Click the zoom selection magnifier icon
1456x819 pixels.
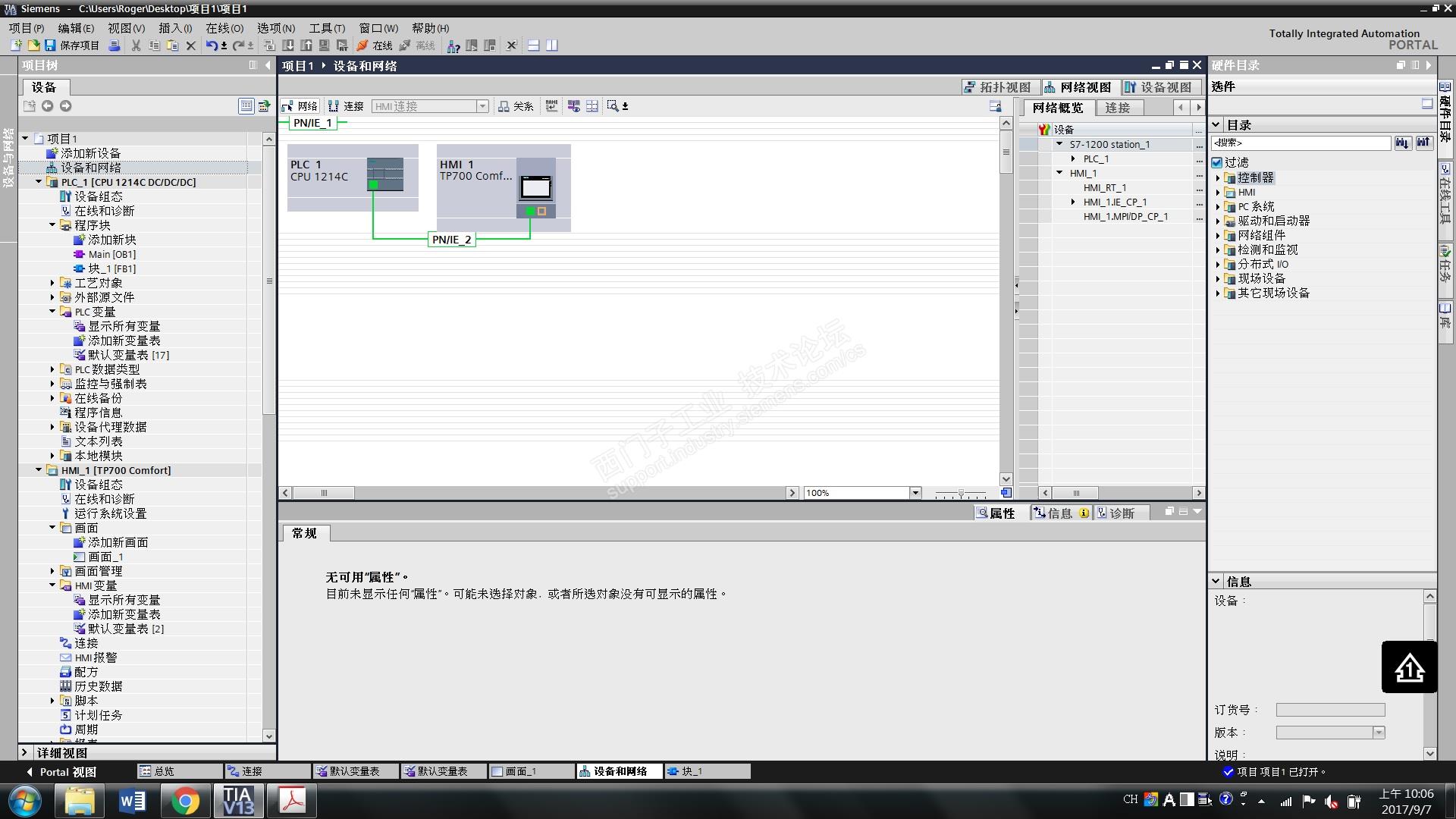(x=613, y=106)
